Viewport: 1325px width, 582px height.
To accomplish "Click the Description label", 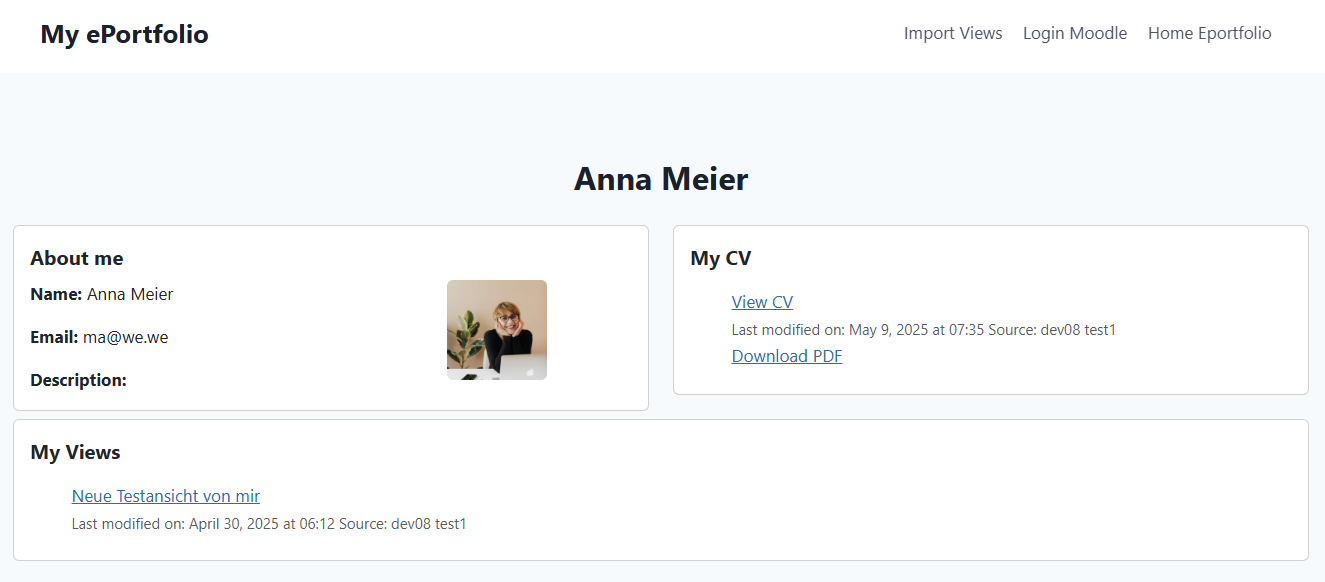I will tap(78, 380).
